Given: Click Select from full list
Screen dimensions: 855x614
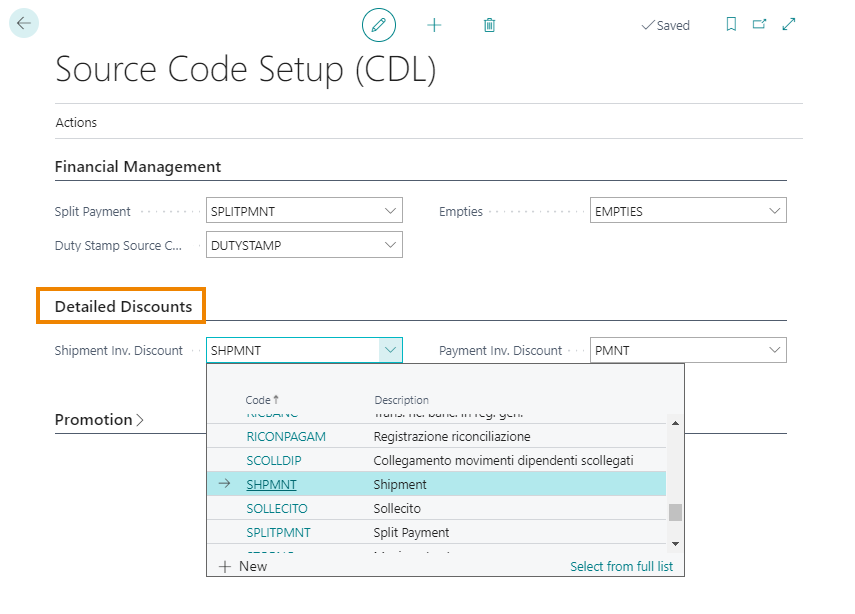Looking at the screenshot, I should [622, 566].
